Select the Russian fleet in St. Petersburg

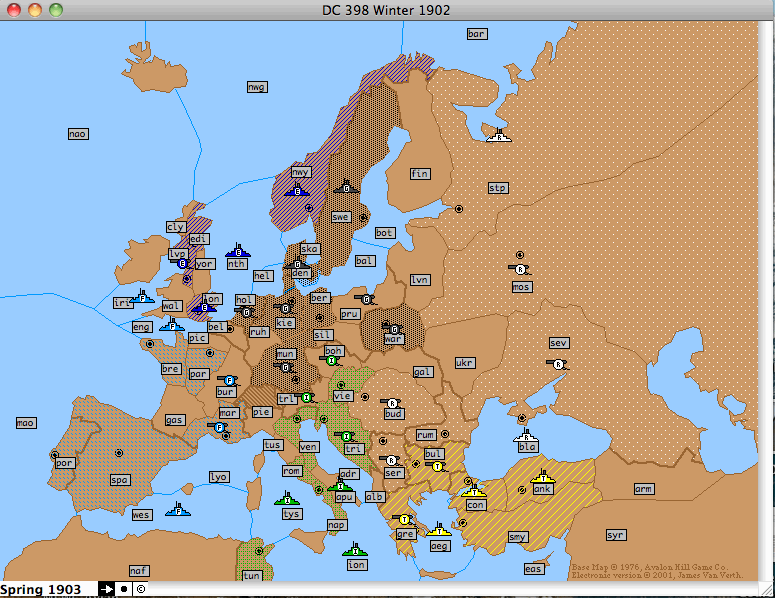[x=499, y=135]
